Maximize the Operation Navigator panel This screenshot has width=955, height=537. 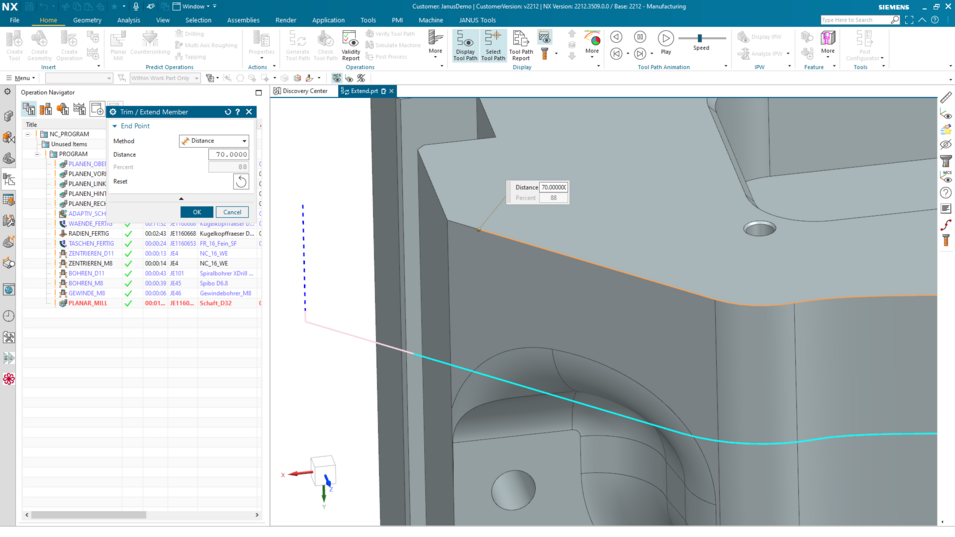click(258, 93)
